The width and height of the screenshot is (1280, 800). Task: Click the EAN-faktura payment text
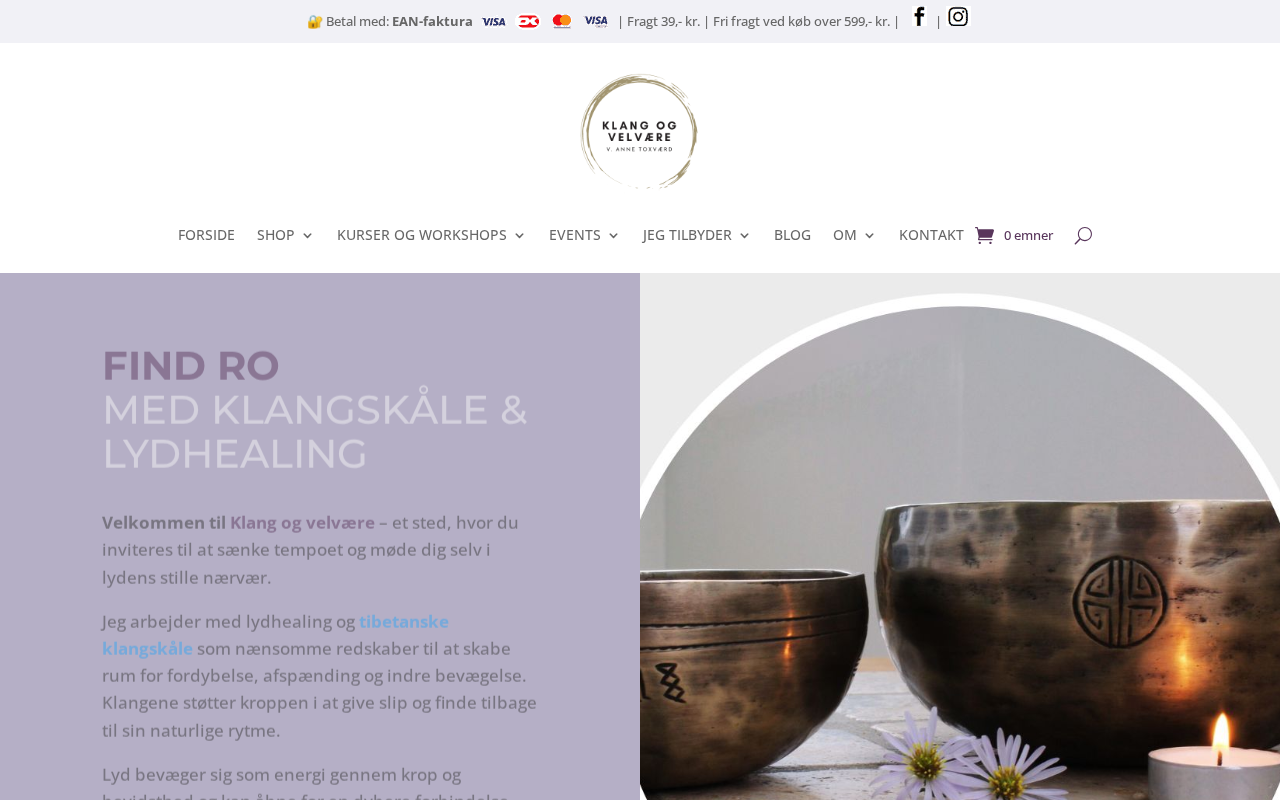click(432, 21)
